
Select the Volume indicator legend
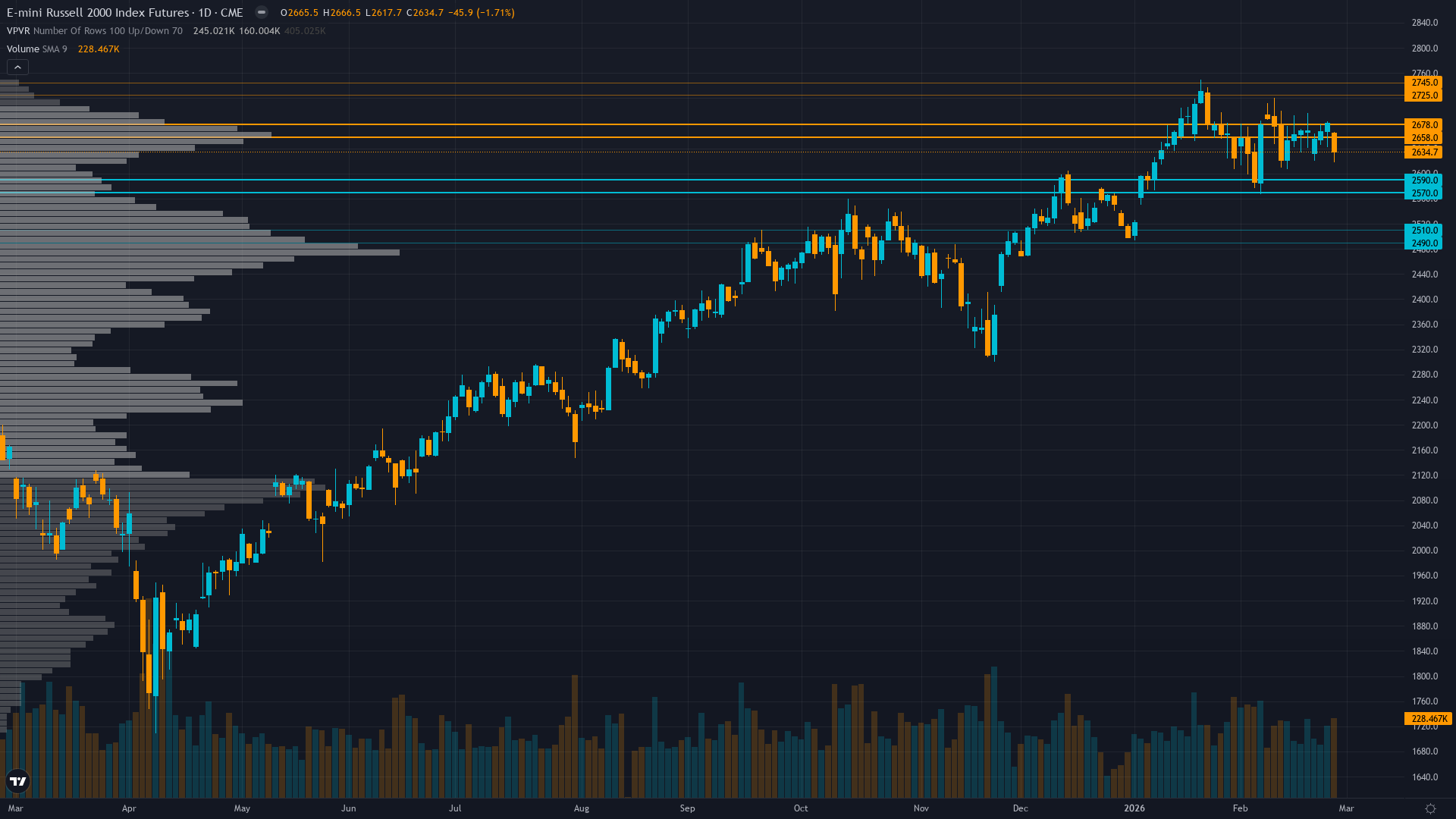pyautogui.click(x=22, y=49)
